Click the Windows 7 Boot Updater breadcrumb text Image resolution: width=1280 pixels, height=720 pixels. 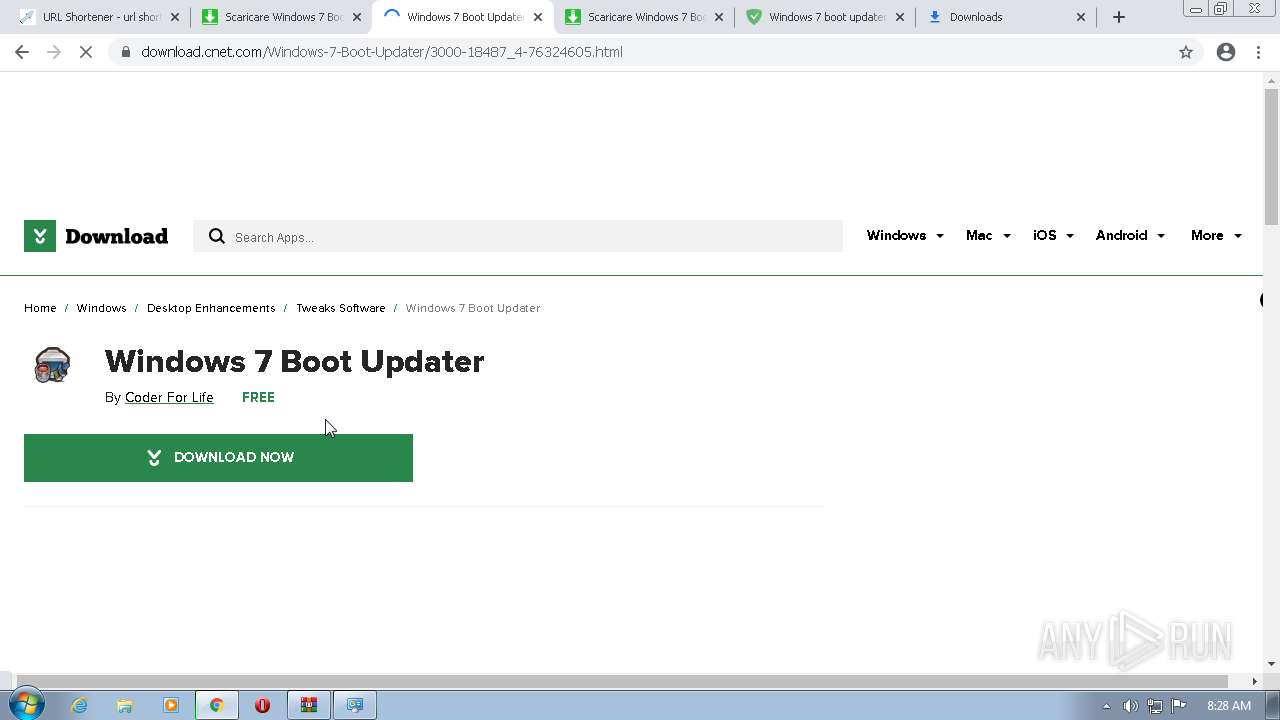click(x=473, y=308)
